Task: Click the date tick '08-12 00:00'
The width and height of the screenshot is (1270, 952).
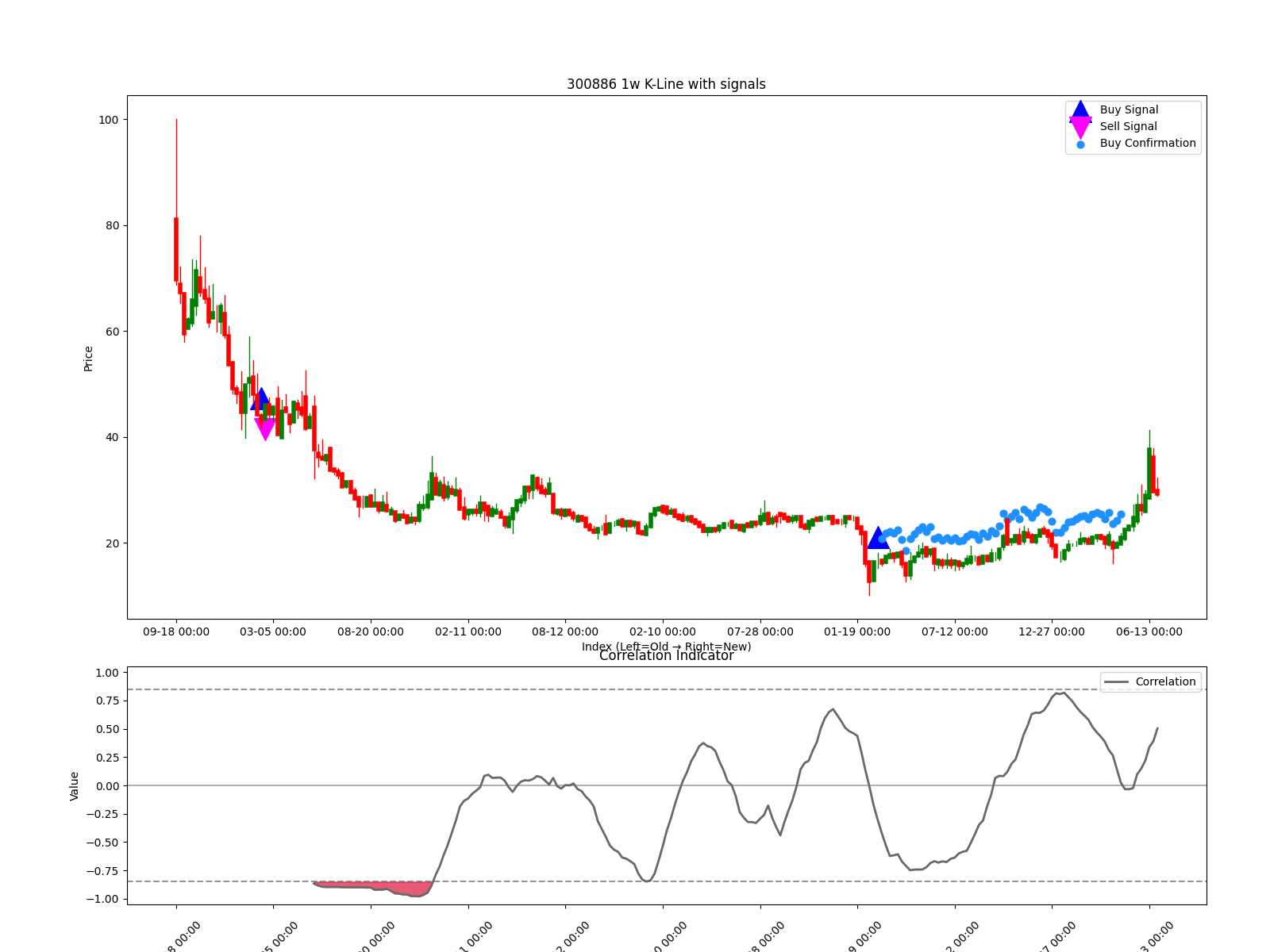Action: point(565,632)
